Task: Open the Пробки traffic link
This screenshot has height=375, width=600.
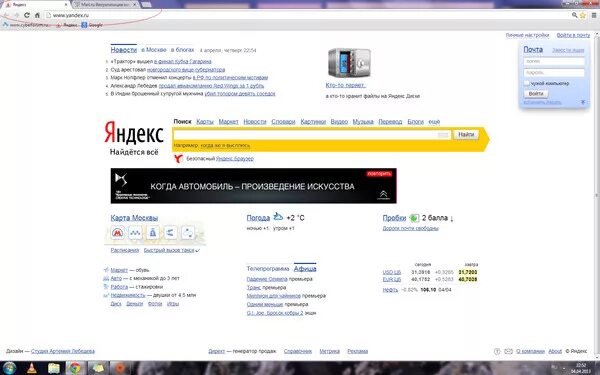Action: pos(394,218)
